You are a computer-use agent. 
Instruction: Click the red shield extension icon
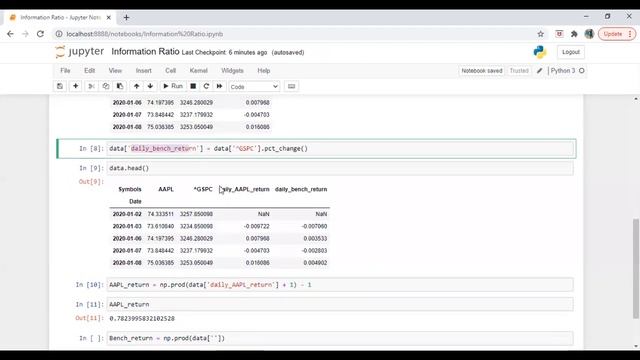(x=559, y=34)
